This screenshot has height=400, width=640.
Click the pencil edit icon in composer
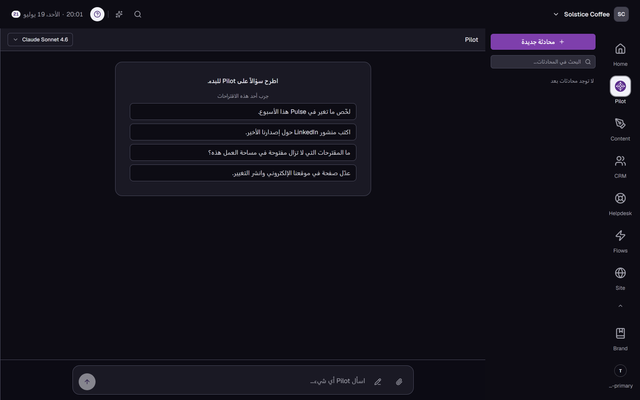pos(378,382)
